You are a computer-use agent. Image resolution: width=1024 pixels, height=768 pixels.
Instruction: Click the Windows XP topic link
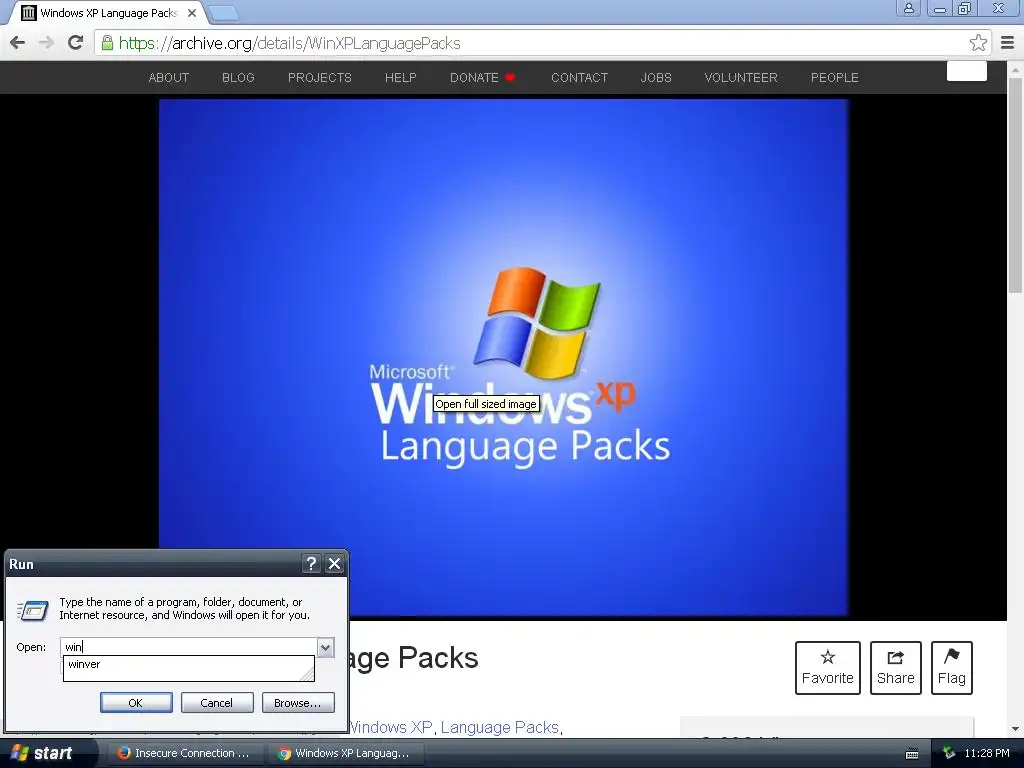click(391, 727)
